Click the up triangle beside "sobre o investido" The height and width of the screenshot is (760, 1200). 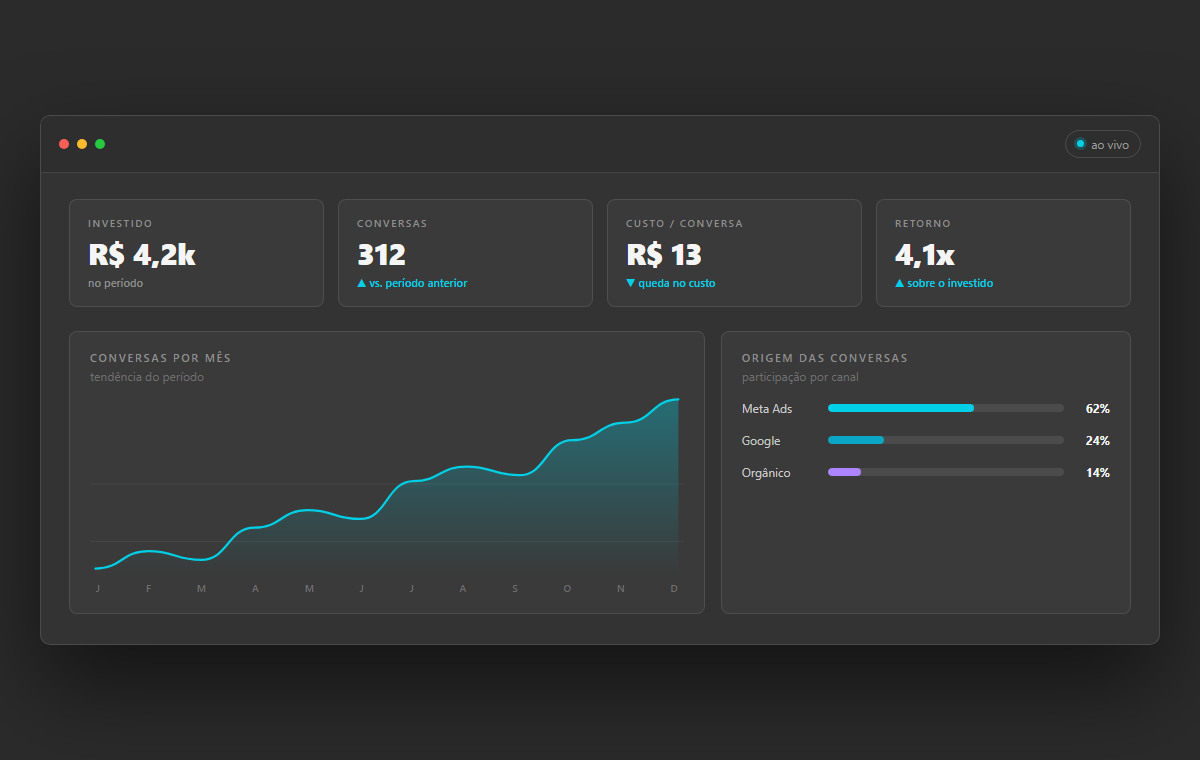900,283
